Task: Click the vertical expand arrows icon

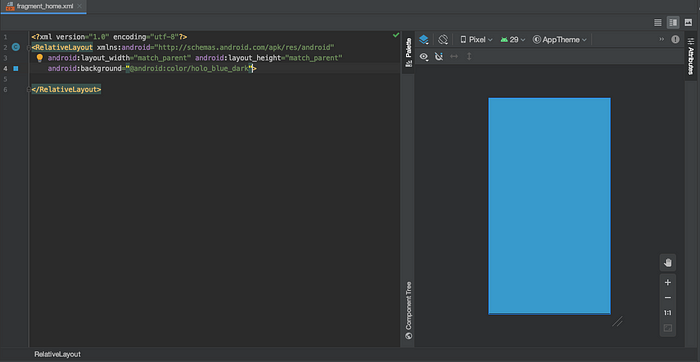Action: pos(469,57)
